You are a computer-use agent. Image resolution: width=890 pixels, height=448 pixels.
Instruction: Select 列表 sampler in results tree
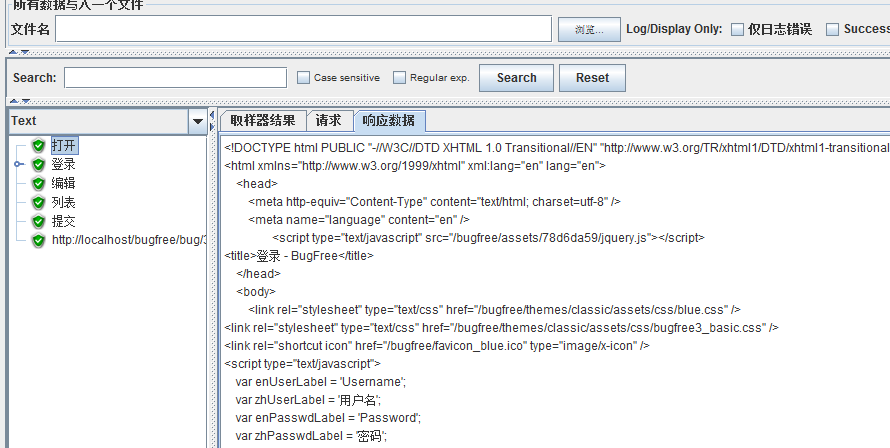[x=64, y=202]
